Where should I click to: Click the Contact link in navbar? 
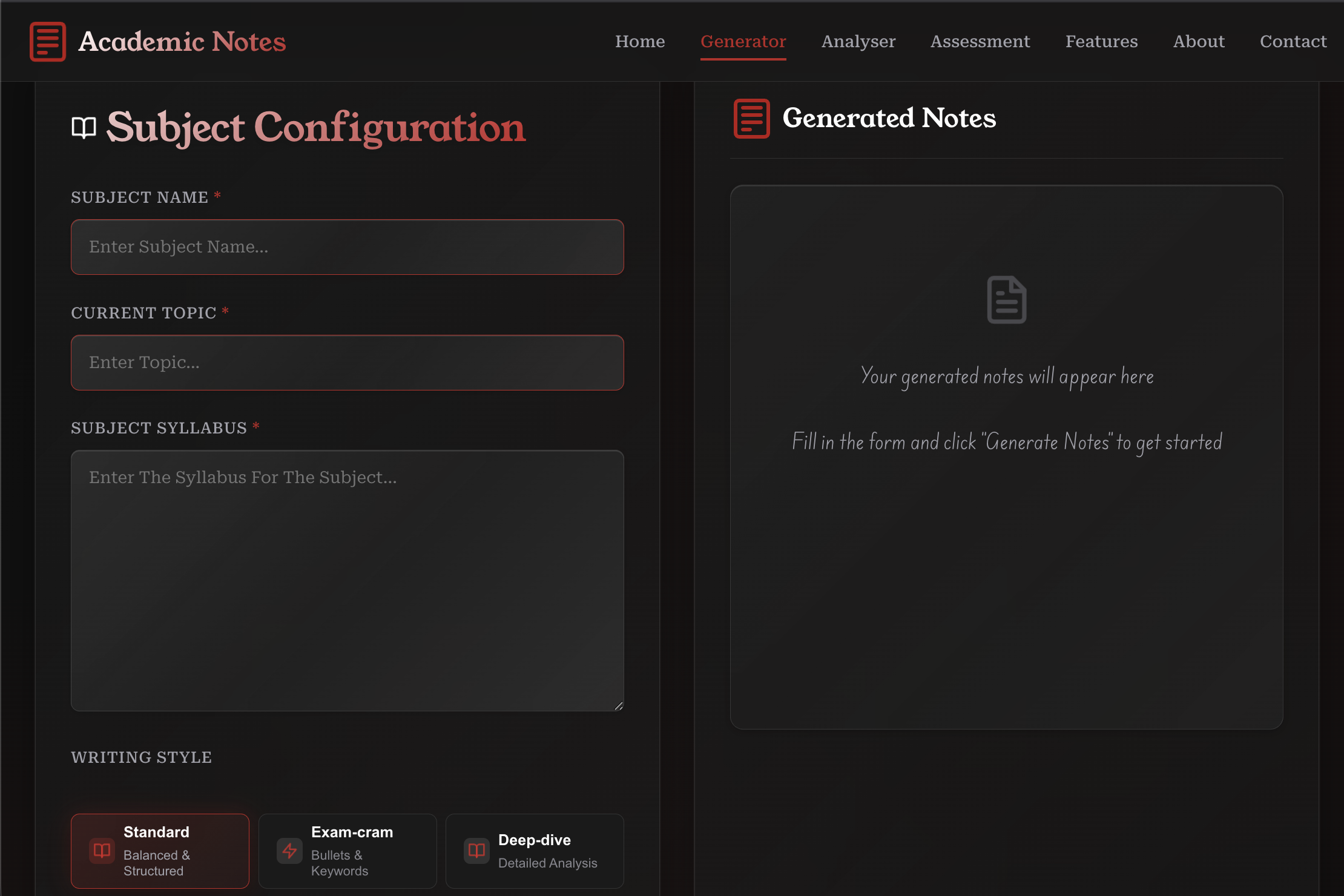tap(1293, 42)
